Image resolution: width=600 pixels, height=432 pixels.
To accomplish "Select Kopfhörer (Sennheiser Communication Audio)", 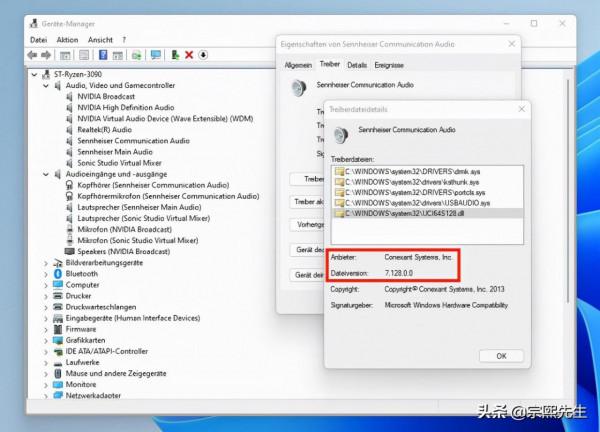I will coord(153,185).
